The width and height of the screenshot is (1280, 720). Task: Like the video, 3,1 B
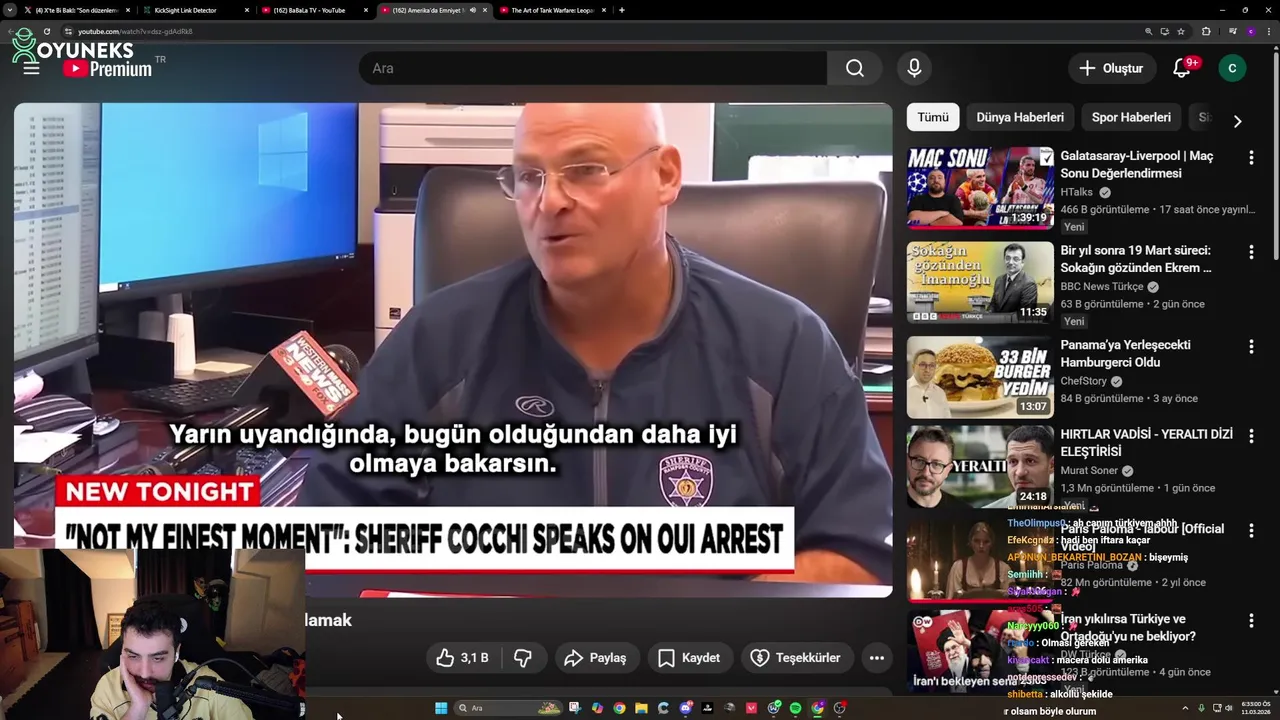pyautogui.click(x=463, y=657)
